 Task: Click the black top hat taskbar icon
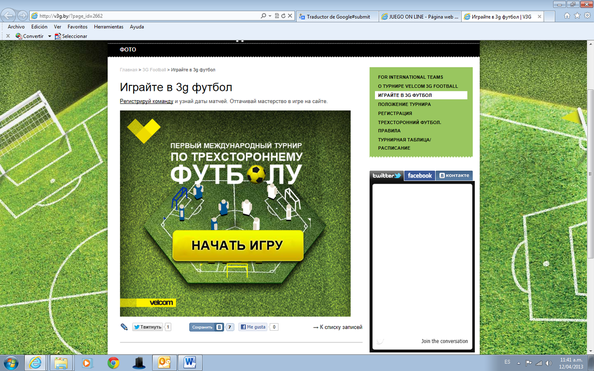pos(139,363)
